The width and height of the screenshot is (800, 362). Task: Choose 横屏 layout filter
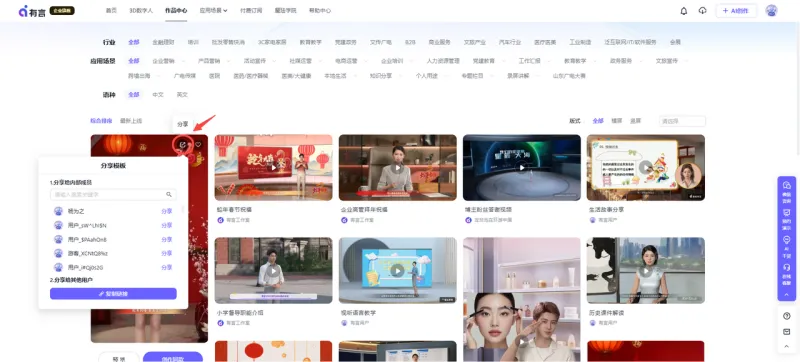click(617, 121)
